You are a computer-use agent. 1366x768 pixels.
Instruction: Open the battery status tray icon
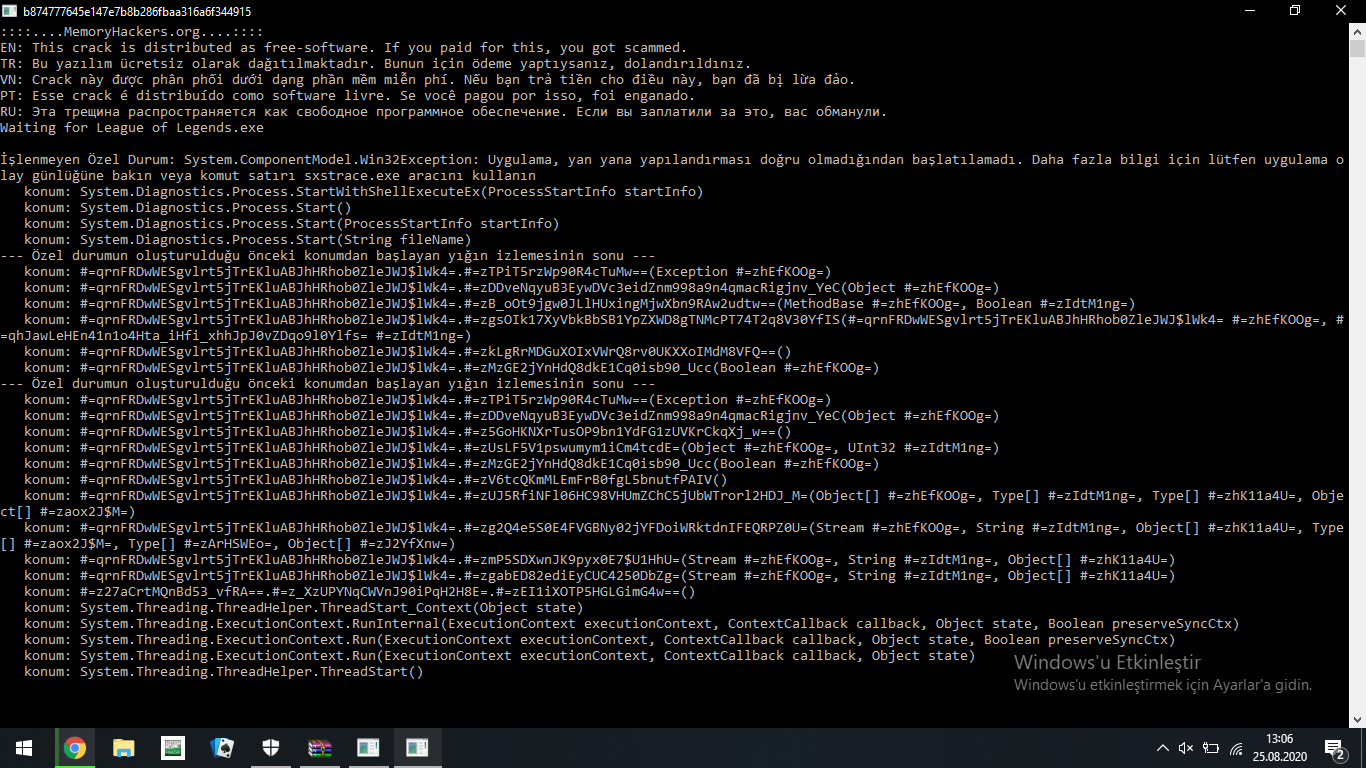pos(1211,748)
